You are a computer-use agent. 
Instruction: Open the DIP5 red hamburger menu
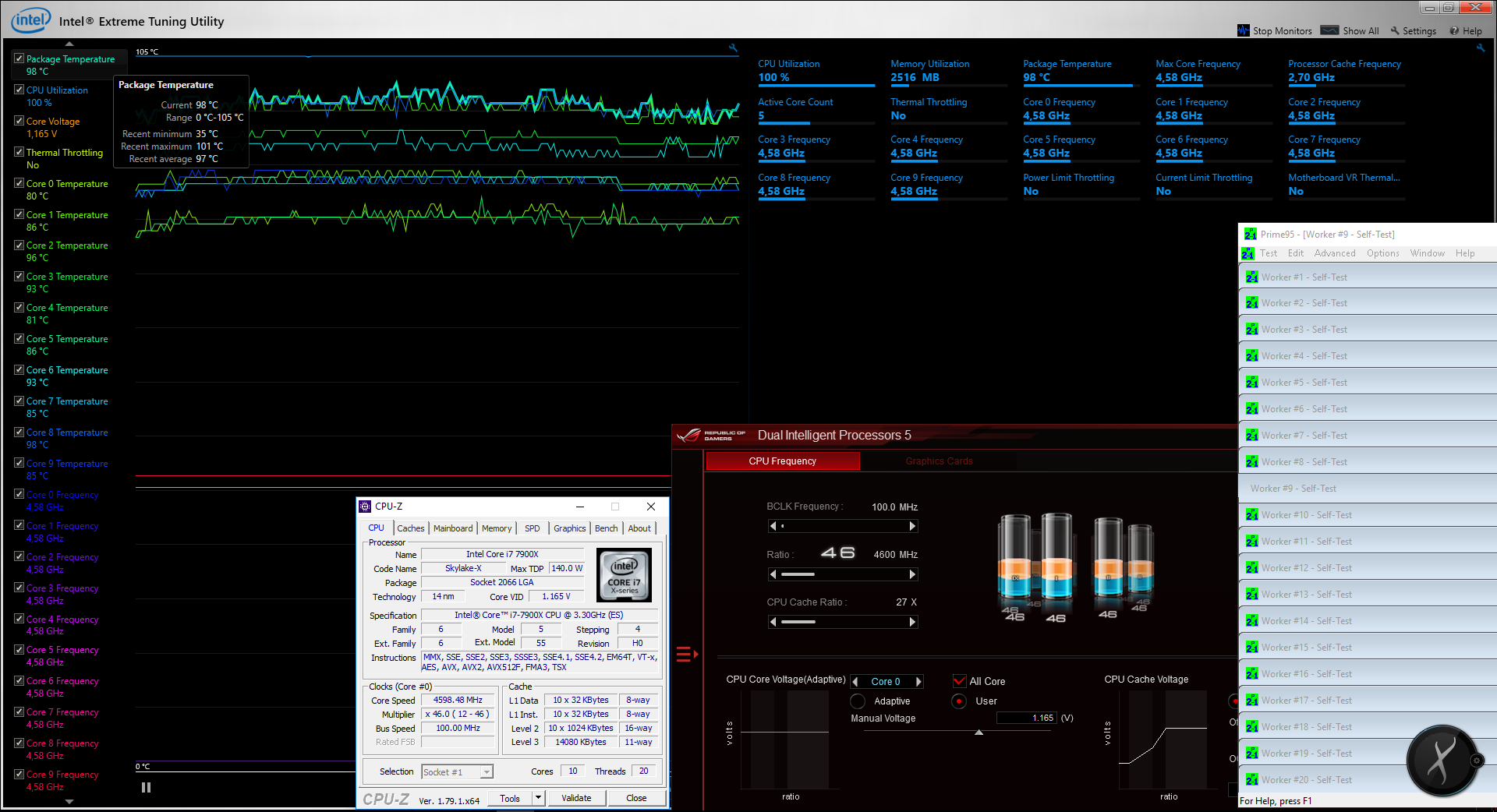tap(686, 654)
